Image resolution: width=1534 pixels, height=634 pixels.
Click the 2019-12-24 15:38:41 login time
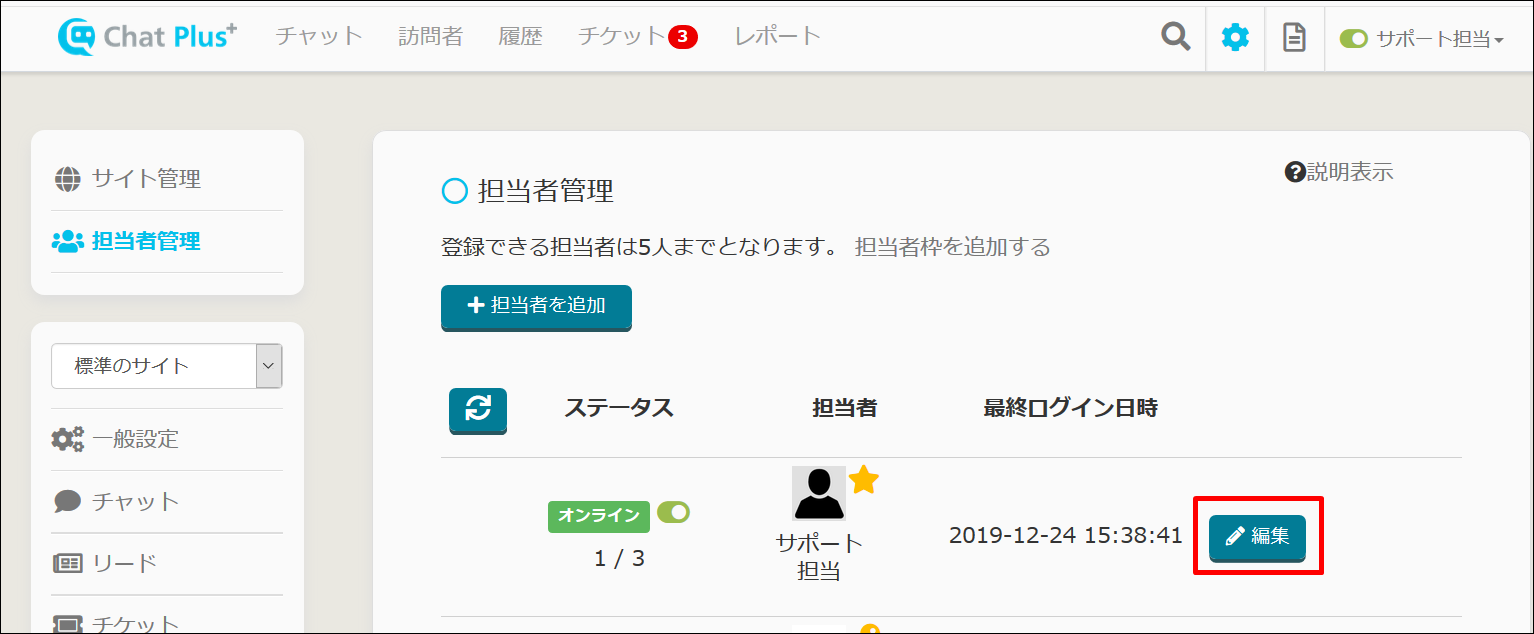coord(1066,536)
